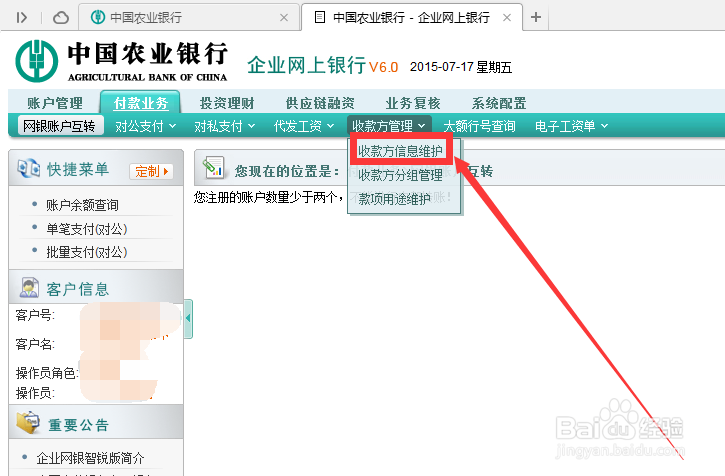Image resolution: width=725 pixels, height=476 pixels.
Task: Open the 账户管理 tab
Action: (55, 103)
